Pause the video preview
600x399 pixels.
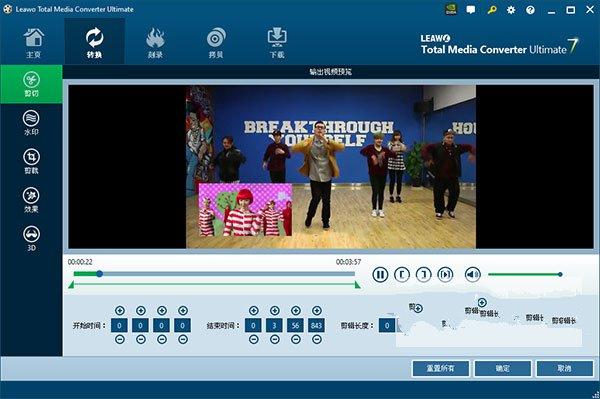(x=380, y=274)
